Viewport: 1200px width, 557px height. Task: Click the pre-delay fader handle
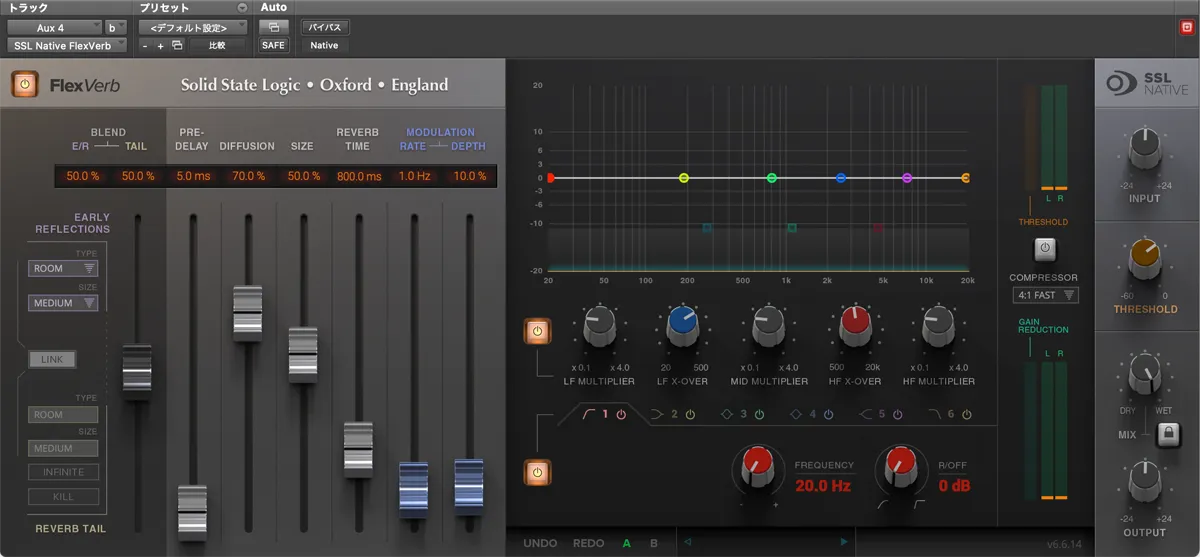192,511
